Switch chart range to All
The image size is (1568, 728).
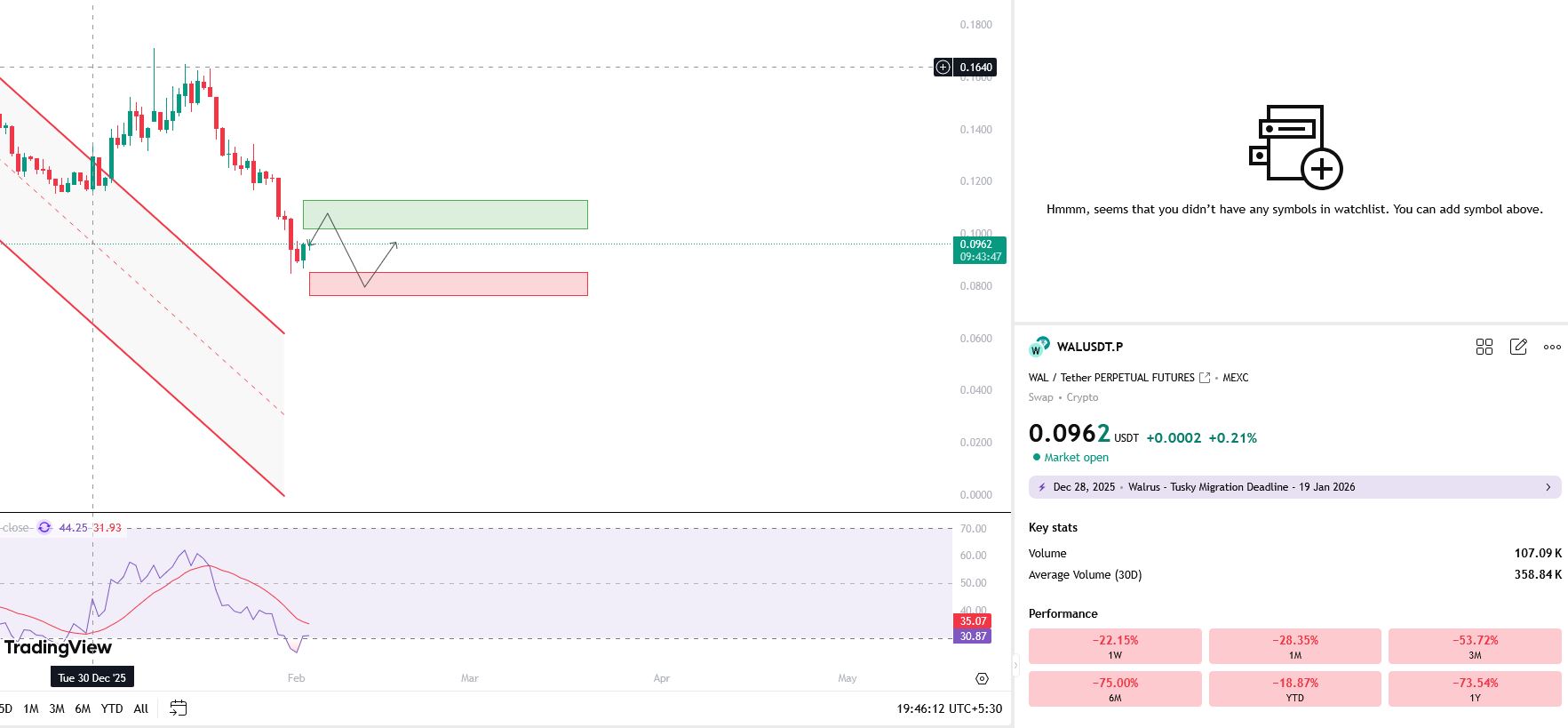click(140, 708)
